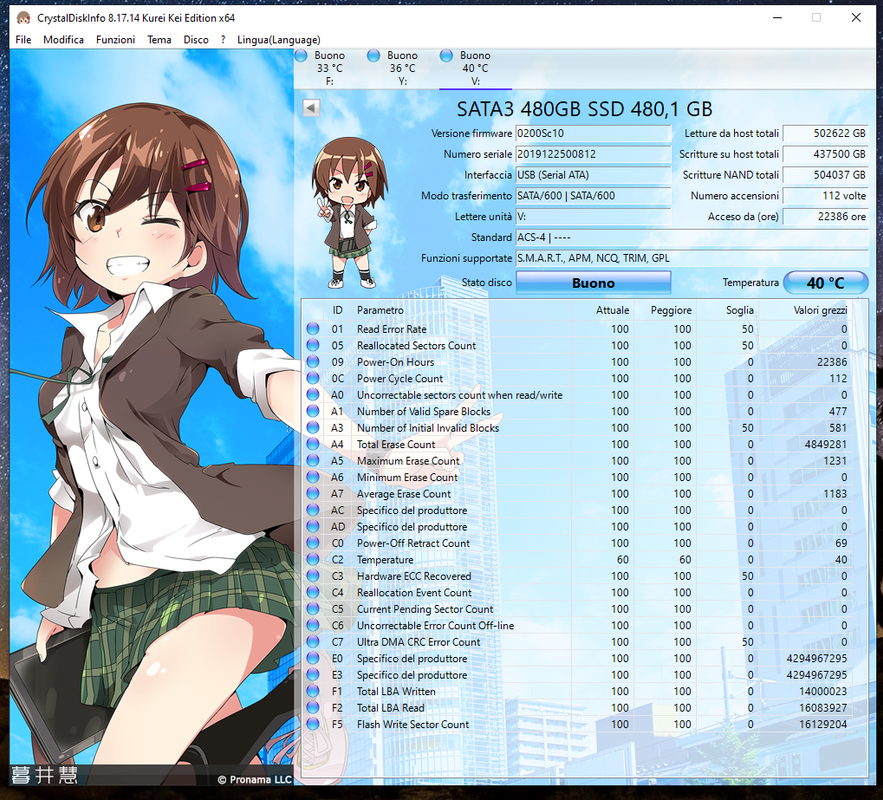Viewport: 883px width, 800px height.
Task: Open the File menu
Action: [23, 39]
